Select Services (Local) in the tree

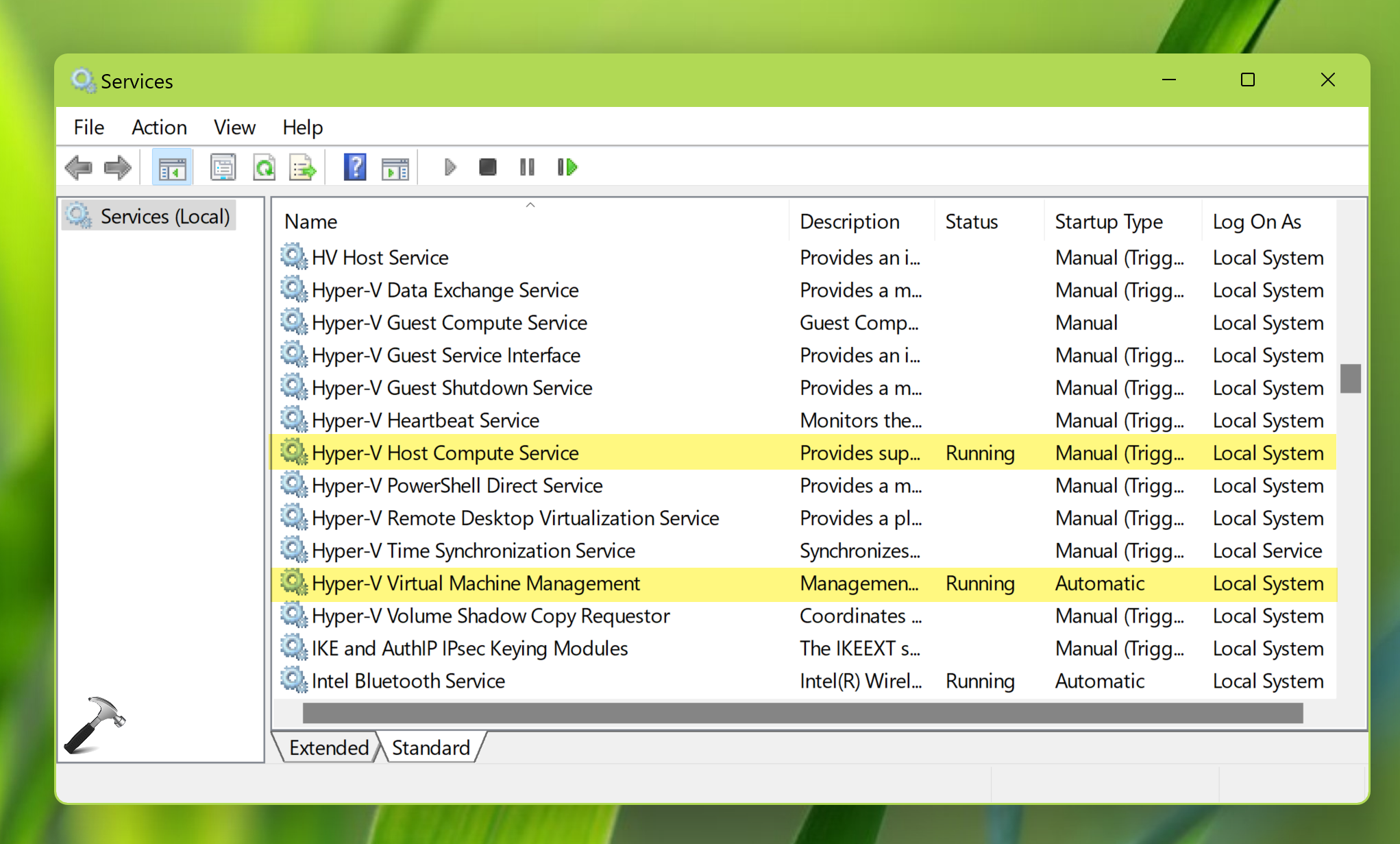click(164, 217)
